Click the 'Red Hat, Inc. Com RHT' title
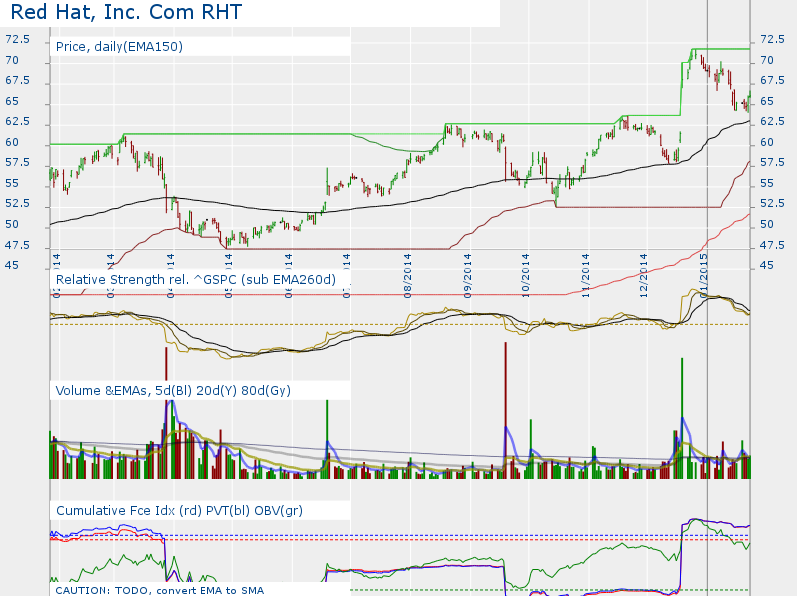The image size is (797, 596). coord(126,12)
